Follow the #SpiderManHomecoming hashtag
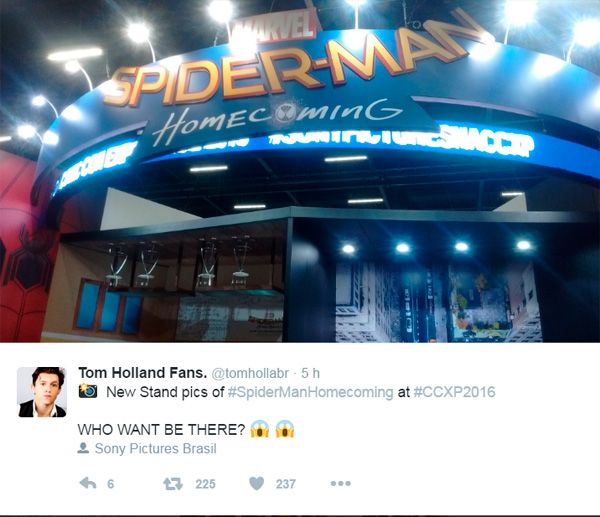This screenshot has height=517, width=600. pos(310,392)
